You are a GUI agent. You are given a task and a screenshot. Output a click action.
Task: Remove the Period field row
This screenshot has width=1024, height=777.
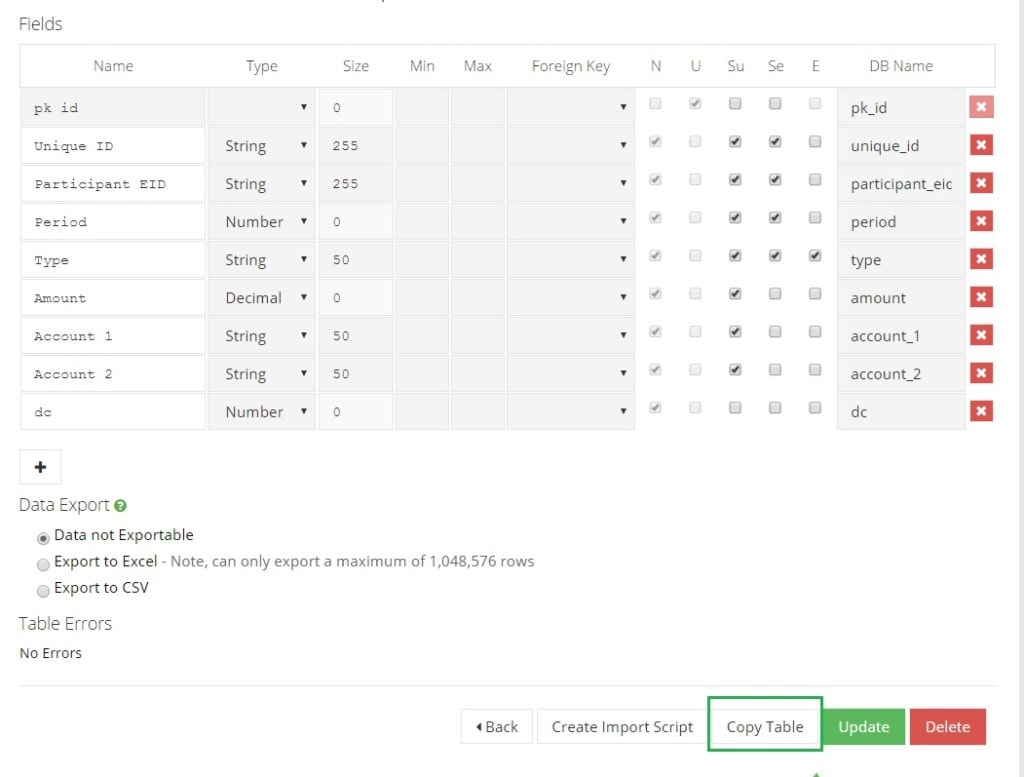pyautogui.click(x=981, y=221)
